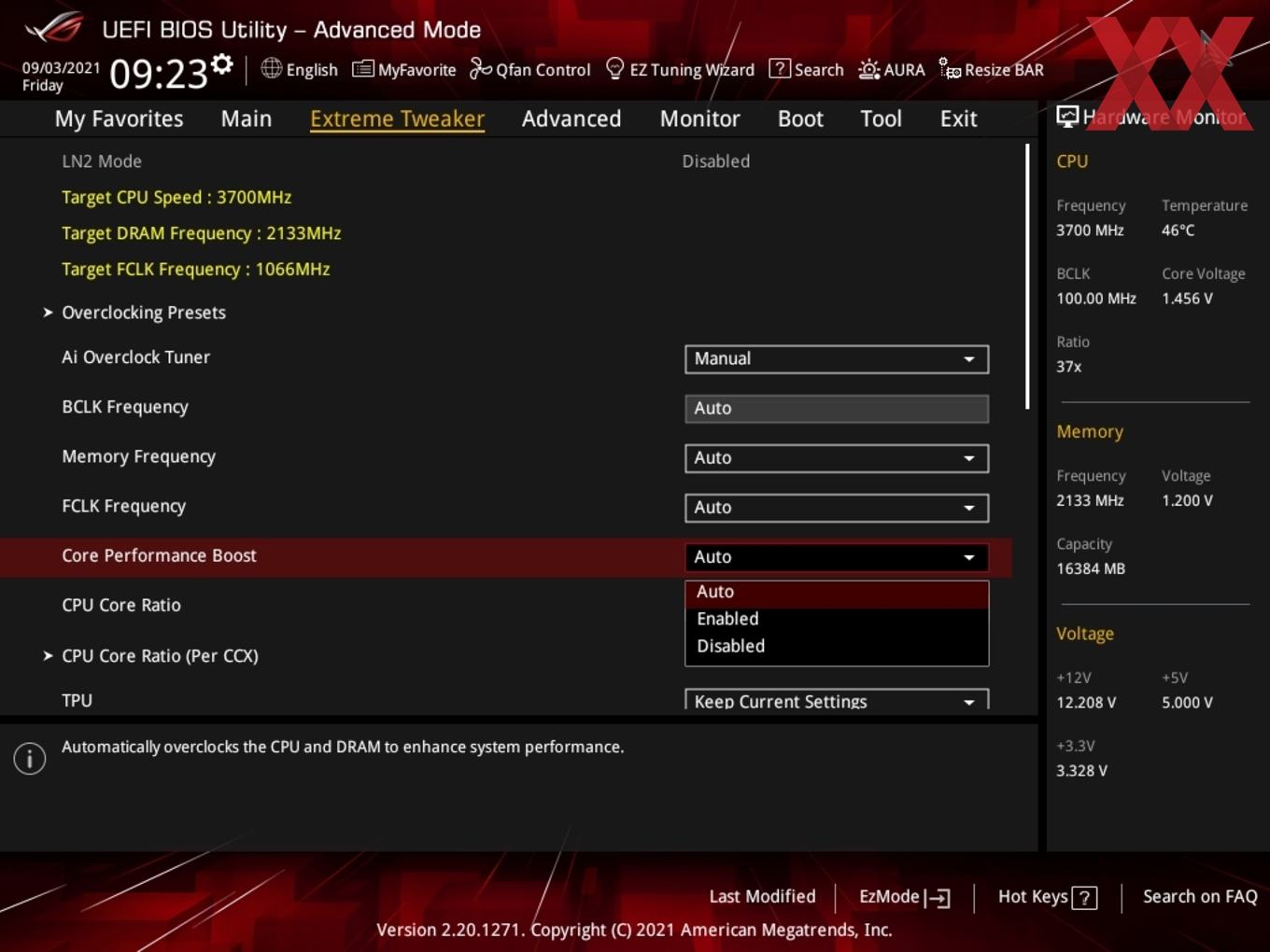This screenshot has height=952, width=1270.
Task: Click the settings list scrollbar
Action: [x=1027, y=276]
